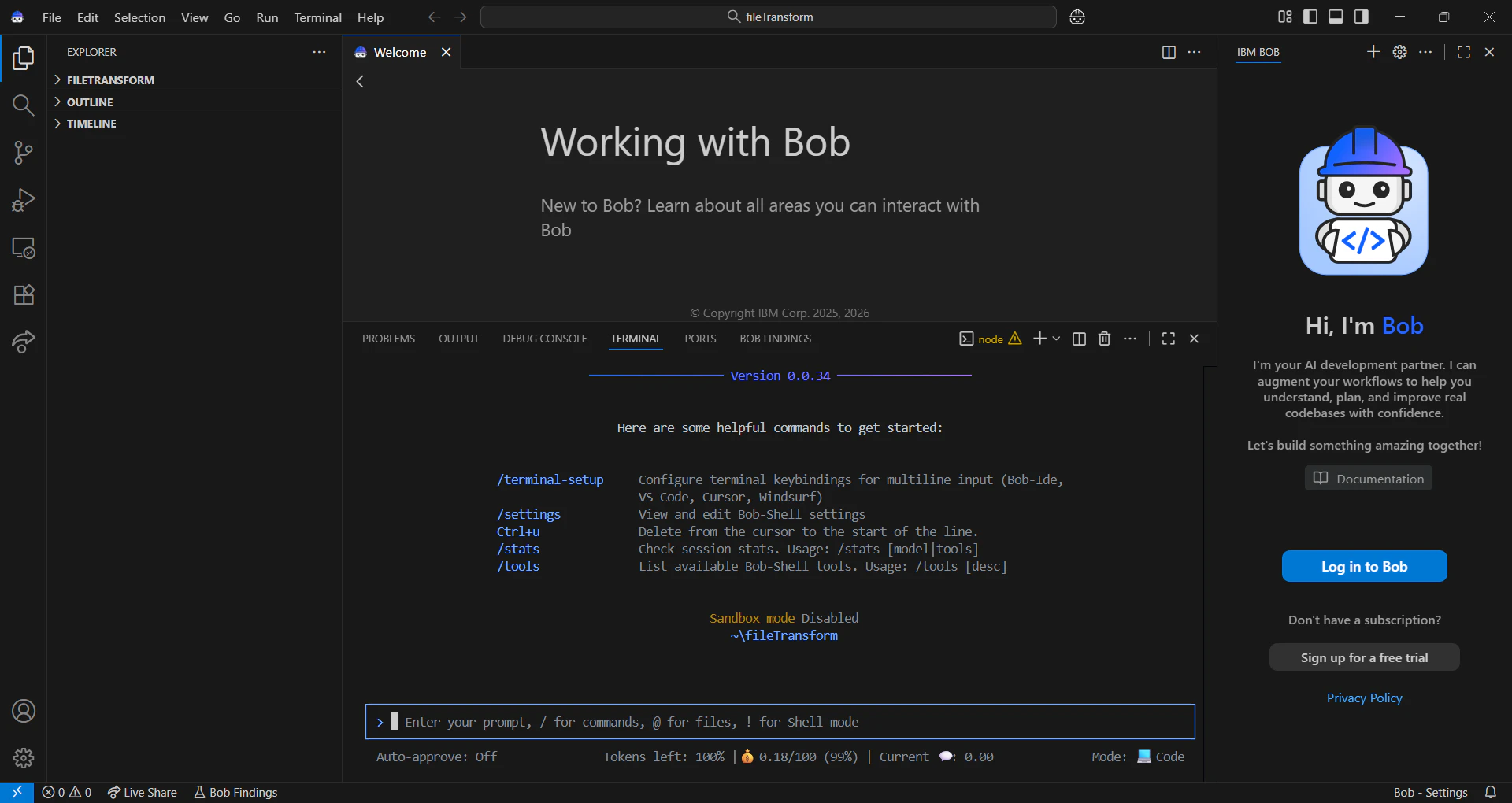Screen dimensions: 1512x803
Task: Open the Remote Explorer icon
Action: tap(24, 248)
